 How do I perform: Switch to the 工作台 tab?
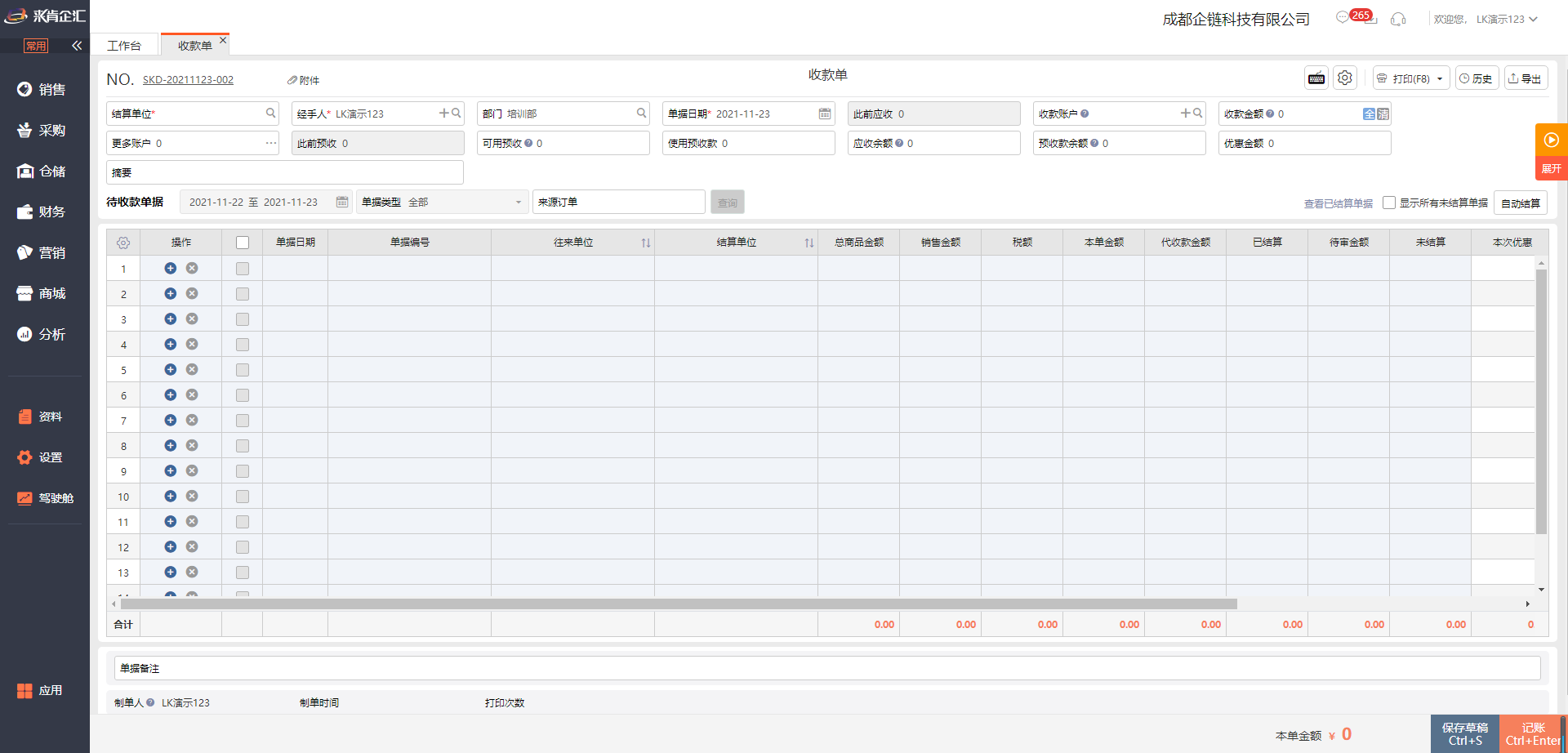tap(124, 46)
